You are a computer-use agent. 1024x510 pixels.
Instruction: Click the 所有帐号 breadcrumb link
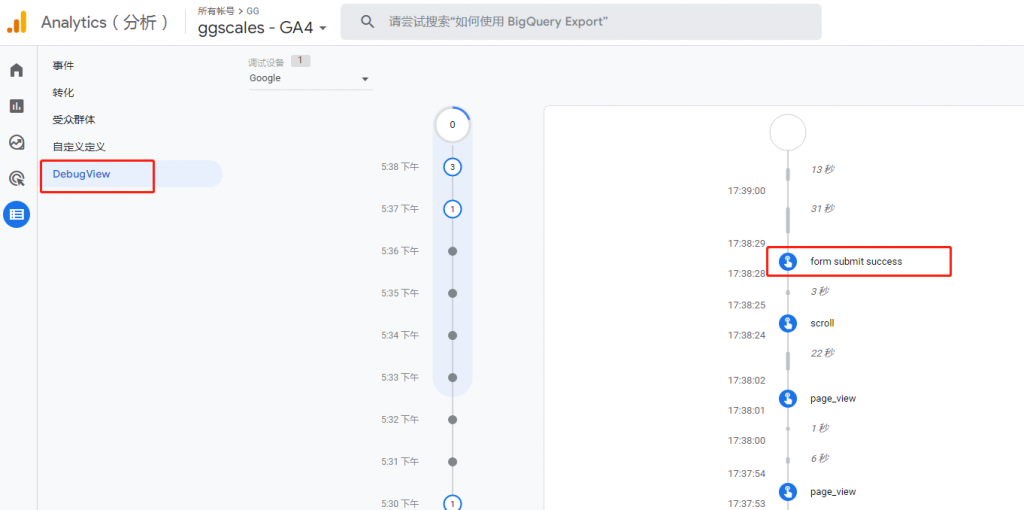click(x=216, y=11)
